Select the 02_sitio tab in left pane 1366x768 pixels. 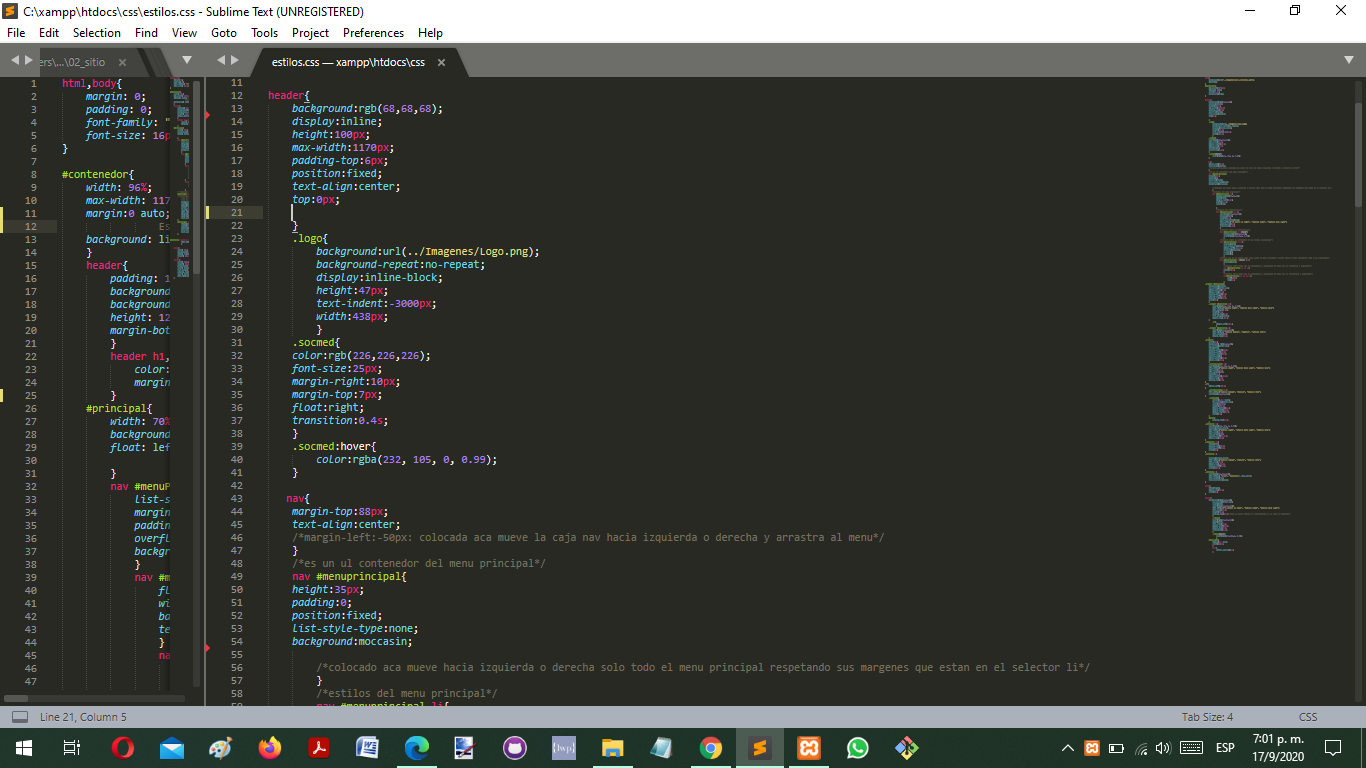pyautogui.click(x=80, y=62)
